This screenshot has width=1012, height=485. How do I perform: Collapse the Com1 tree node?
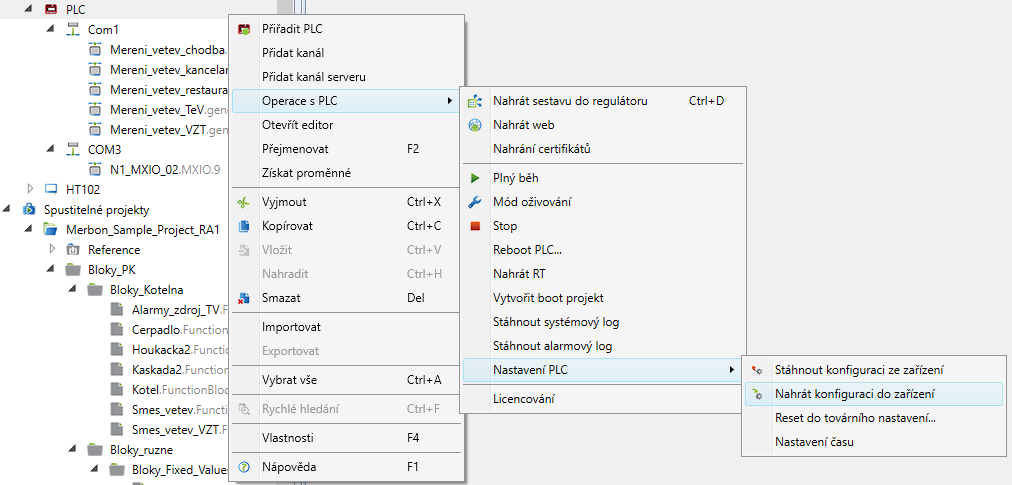(x=51, y=29)
